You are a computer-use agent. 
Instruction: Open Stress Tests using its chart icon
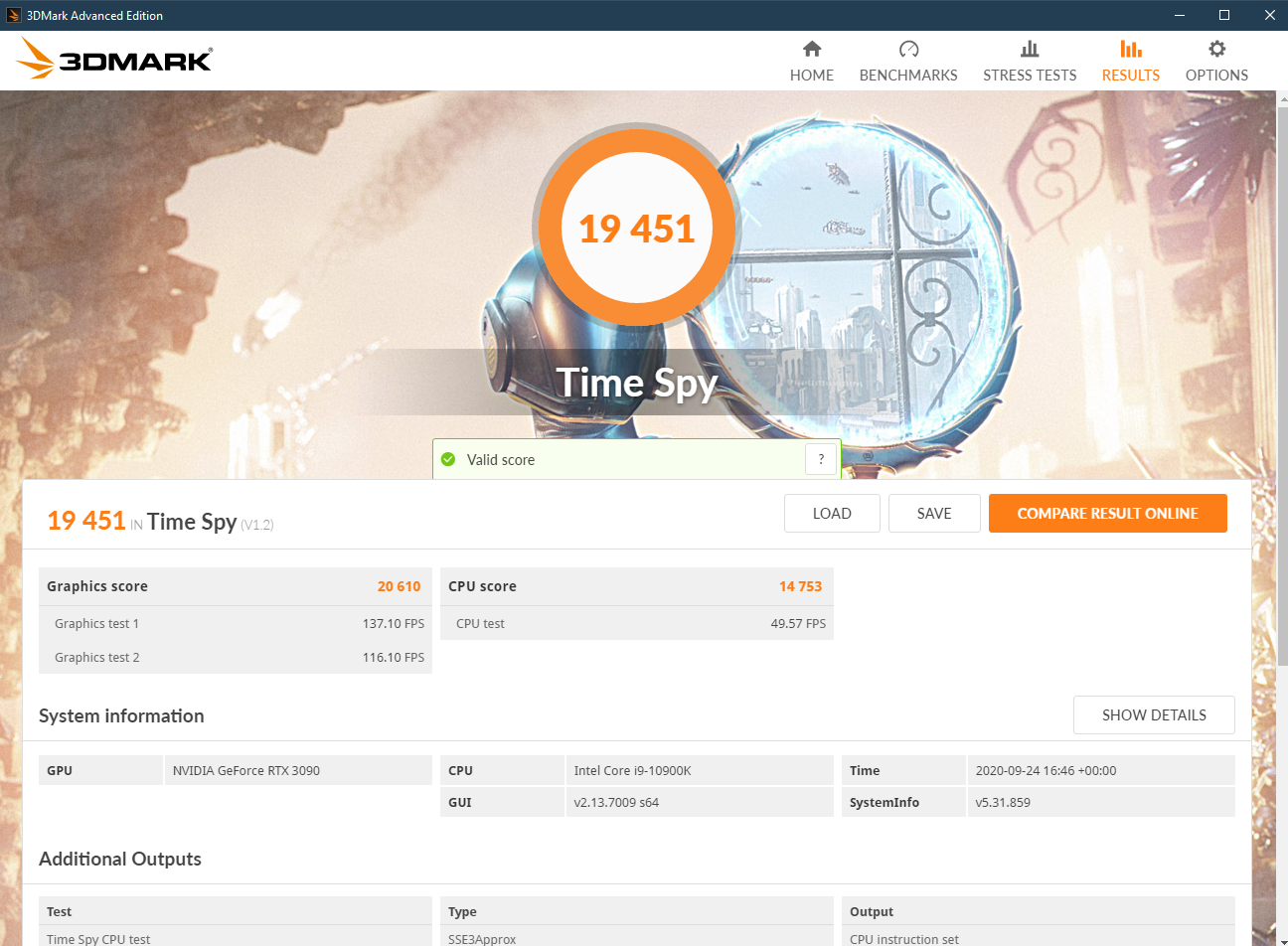(1030, 48)
